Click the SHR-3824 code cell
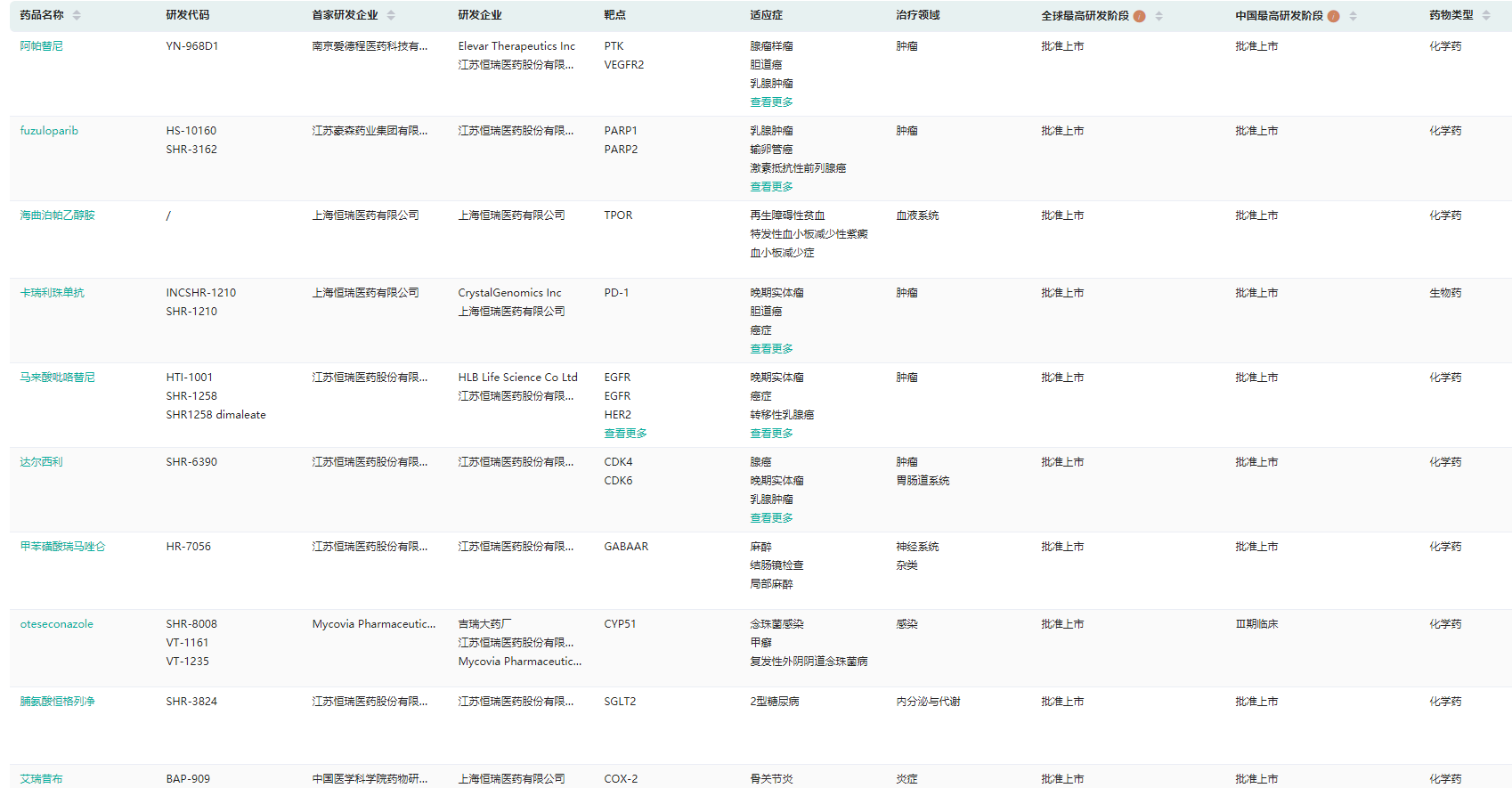Viewport: 1512px width, 788px height. point(191,702)
